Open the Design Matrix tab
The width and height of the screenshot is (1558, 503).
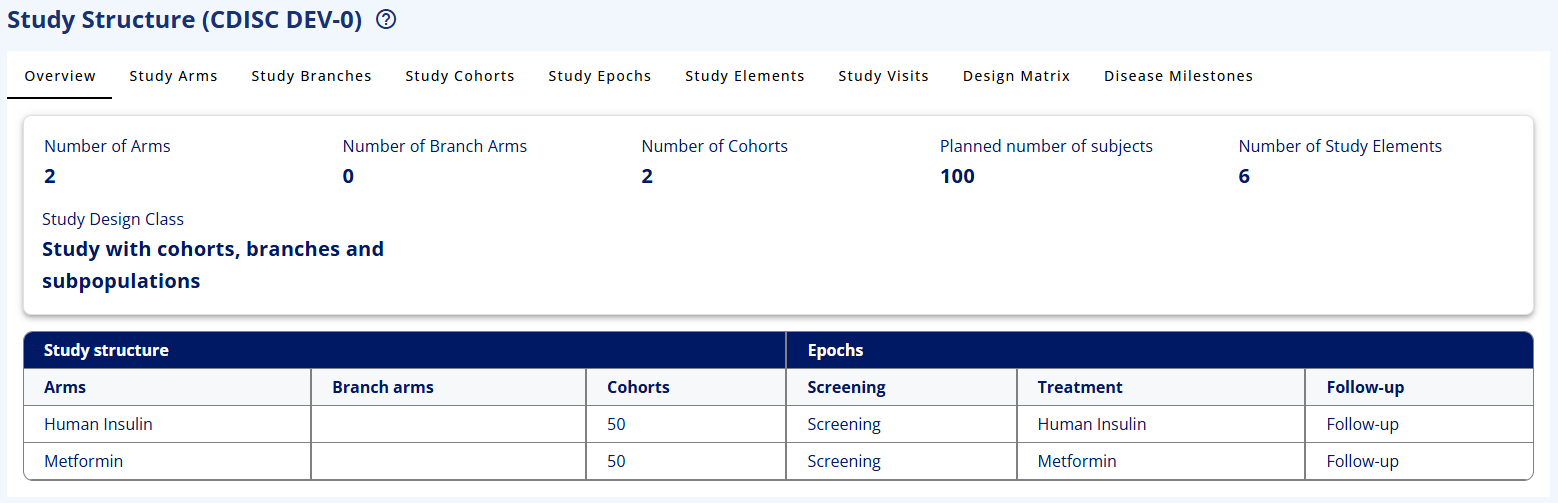point(1016,76)
